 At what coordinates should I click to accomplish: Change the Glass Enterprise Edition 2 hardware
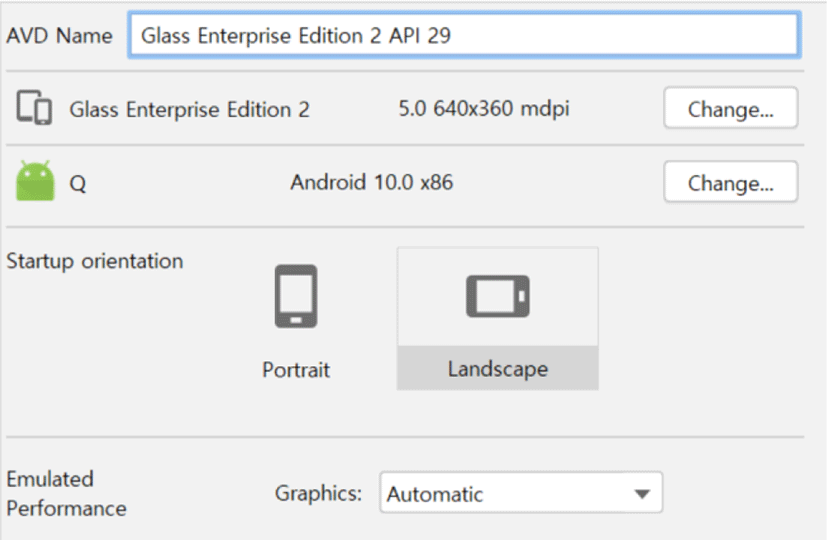pyautogui.click(x=730, y=109)
